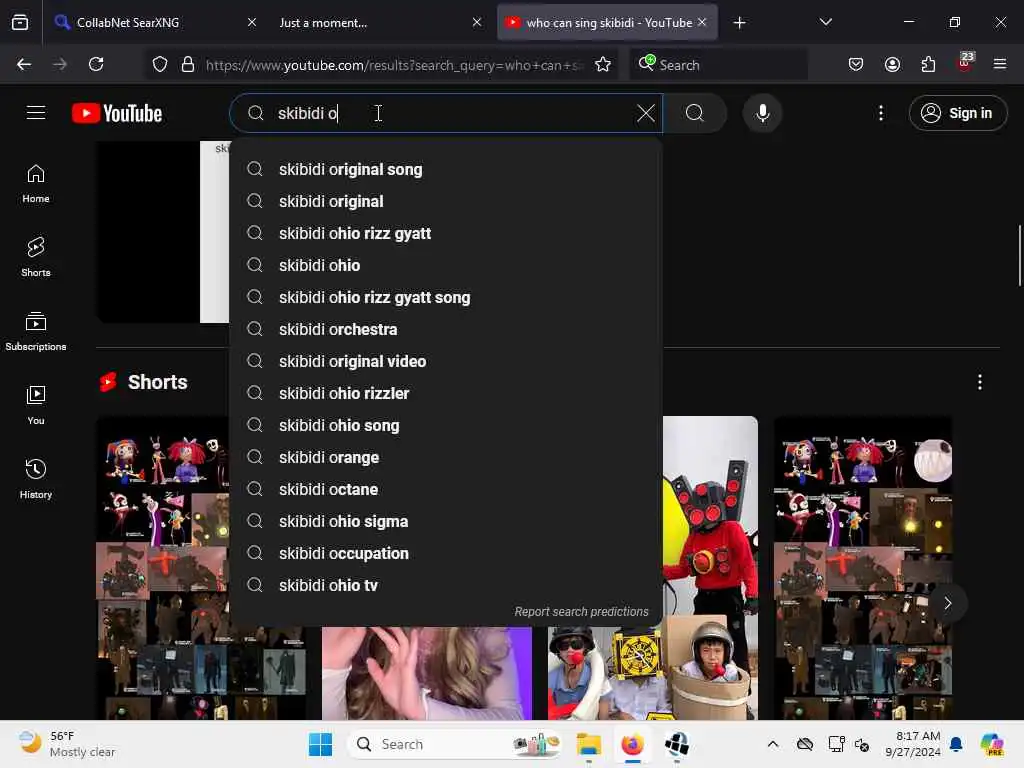Screen dimensions: 1024x768
Task: Click Firefox icon on taskbar
Action: tap(632, 744)
